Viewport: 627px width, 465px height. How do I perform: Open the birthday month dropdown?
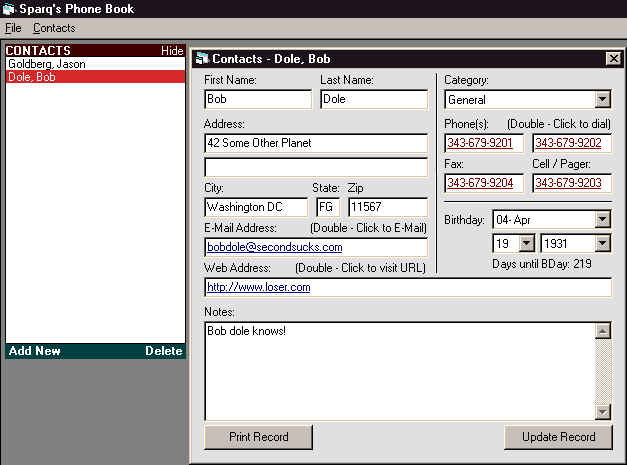602,219
